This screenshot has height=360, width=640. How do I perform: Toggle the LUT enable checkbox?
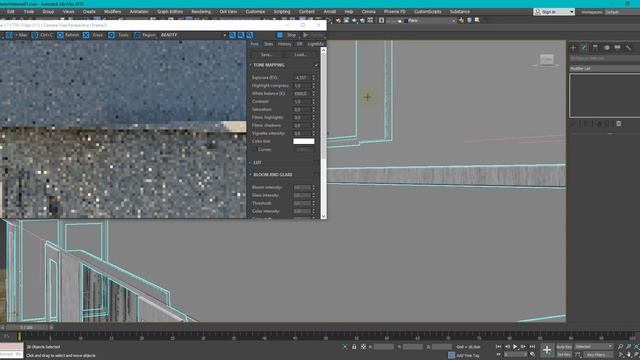click(x=316, y=162)
